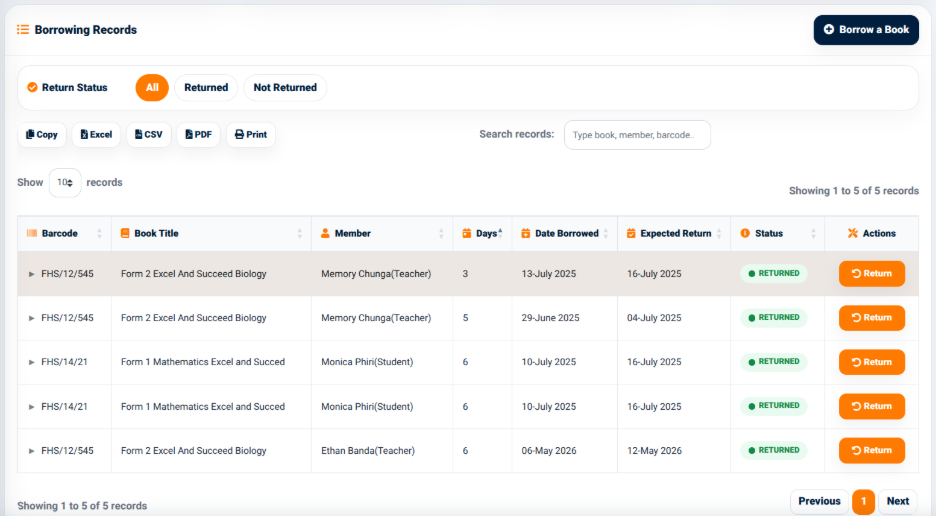Sort table by Expected Return column

tap(674, 234)
